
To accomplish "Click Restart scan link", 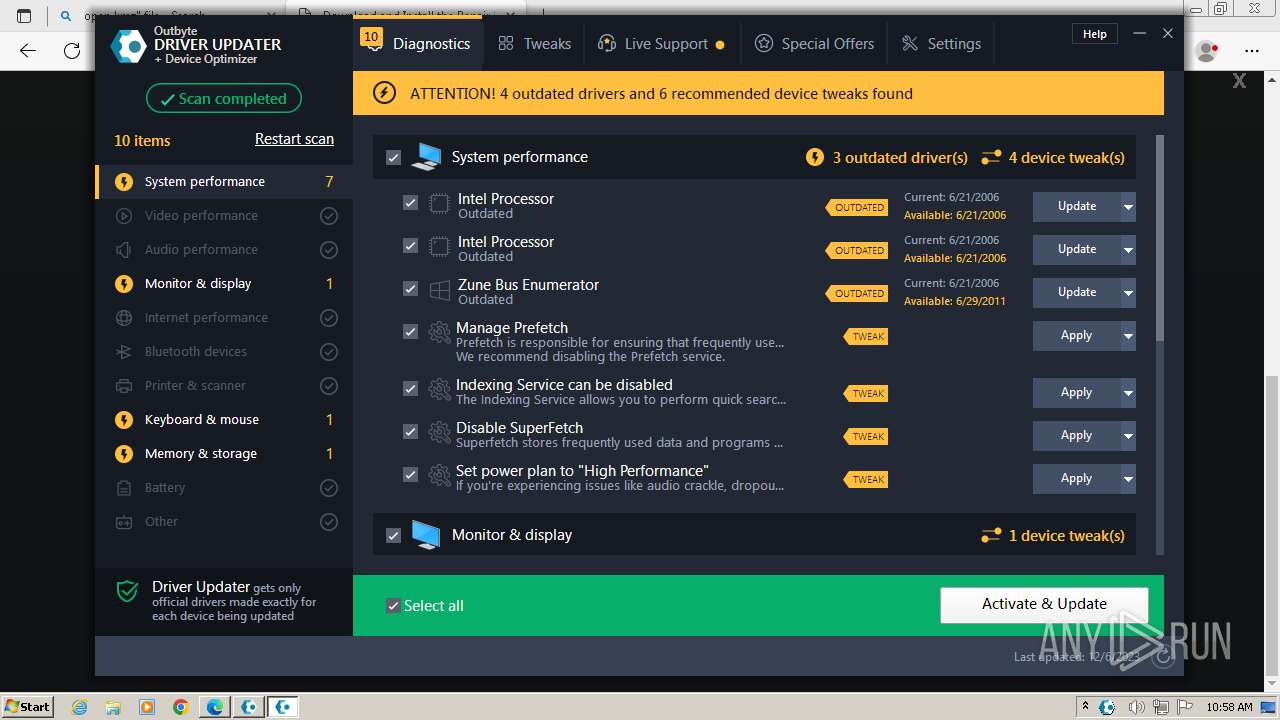I will (294, 139).
